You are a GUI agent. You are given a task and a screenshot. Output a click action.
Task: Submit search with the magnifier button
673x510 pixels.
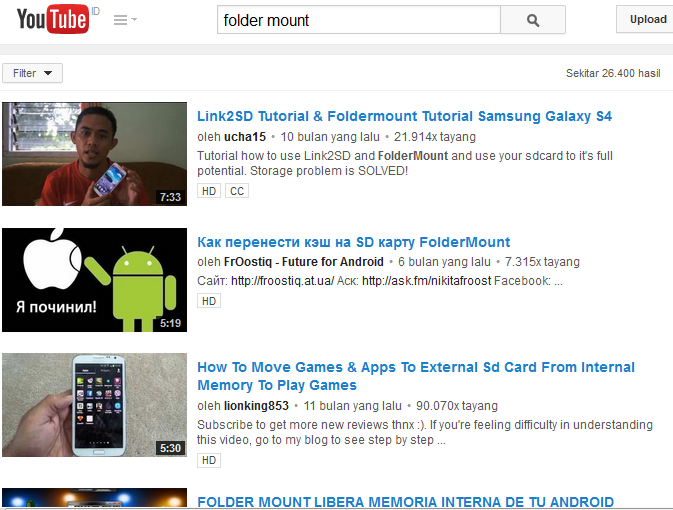pos(533,20)
